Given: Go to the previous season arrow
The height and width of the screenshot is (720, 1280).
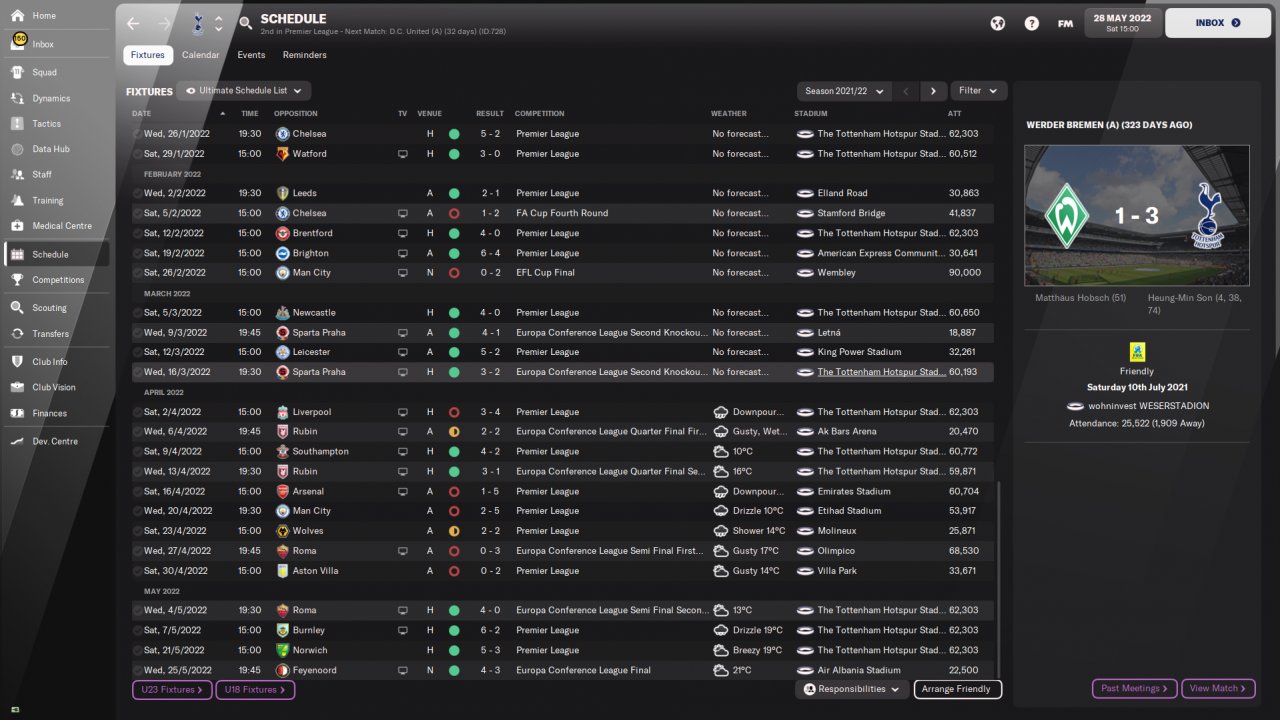Looking at the screenshot, I should 906,91.
